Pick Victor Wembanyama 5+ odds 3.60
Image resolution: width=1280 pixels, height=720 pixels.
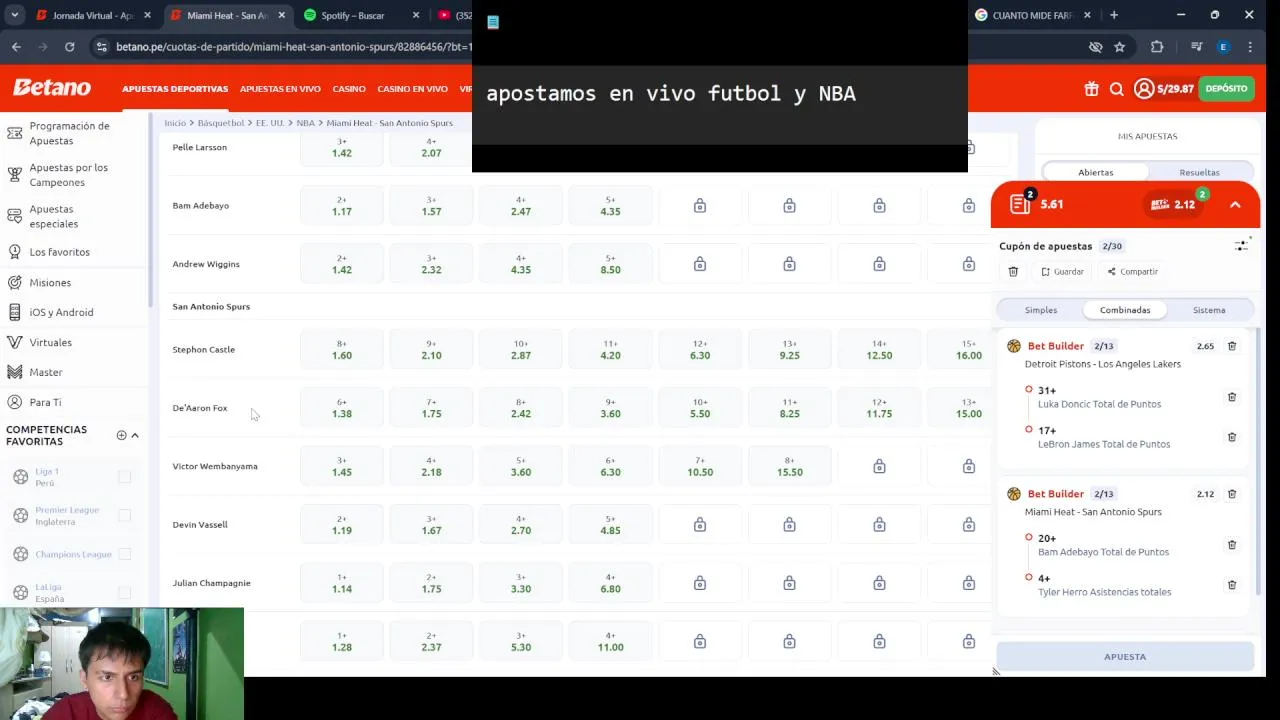(521, 466)
